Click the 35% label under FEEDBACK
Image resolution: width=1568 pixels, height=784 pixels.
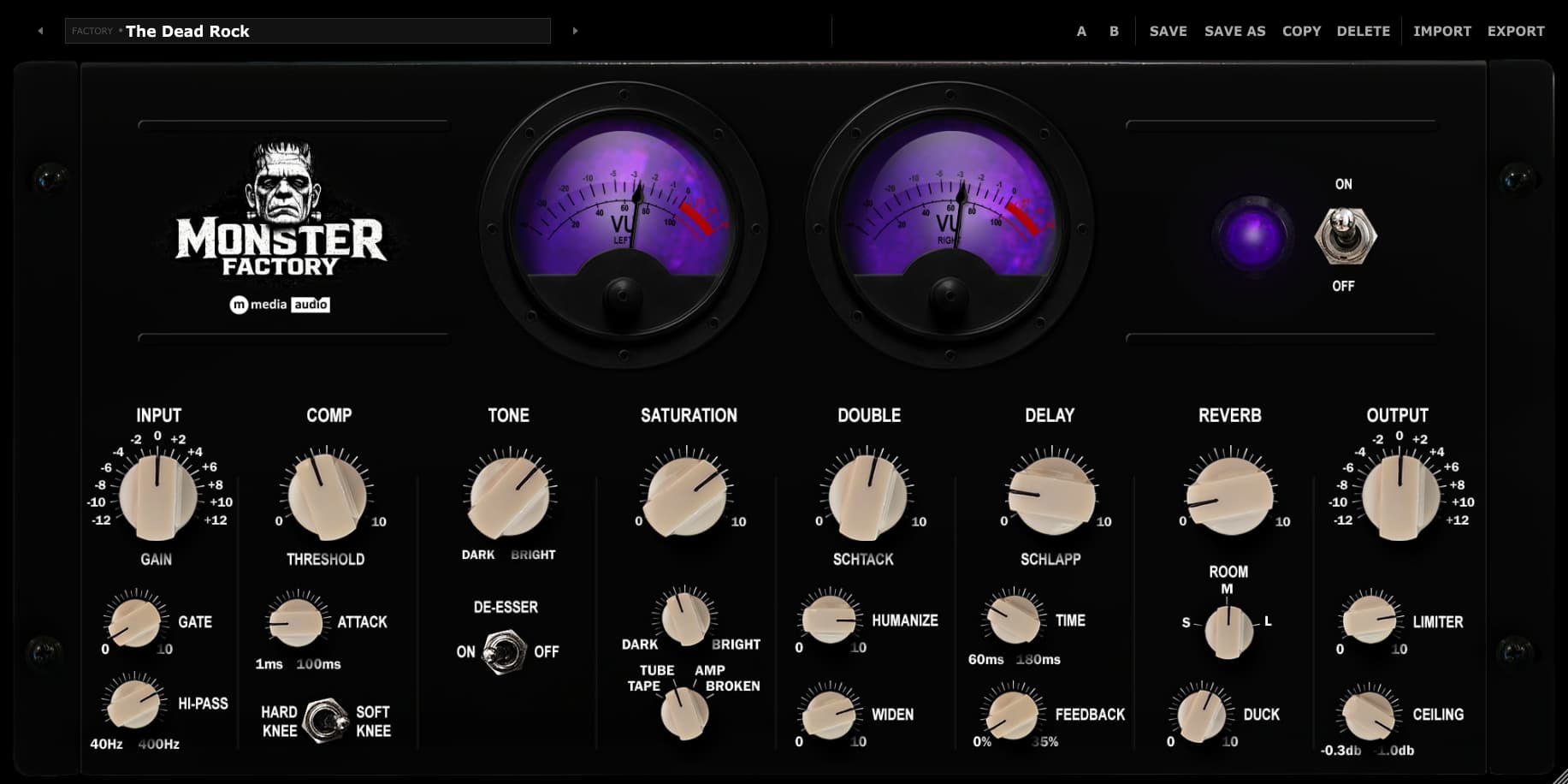(1044, 742)
